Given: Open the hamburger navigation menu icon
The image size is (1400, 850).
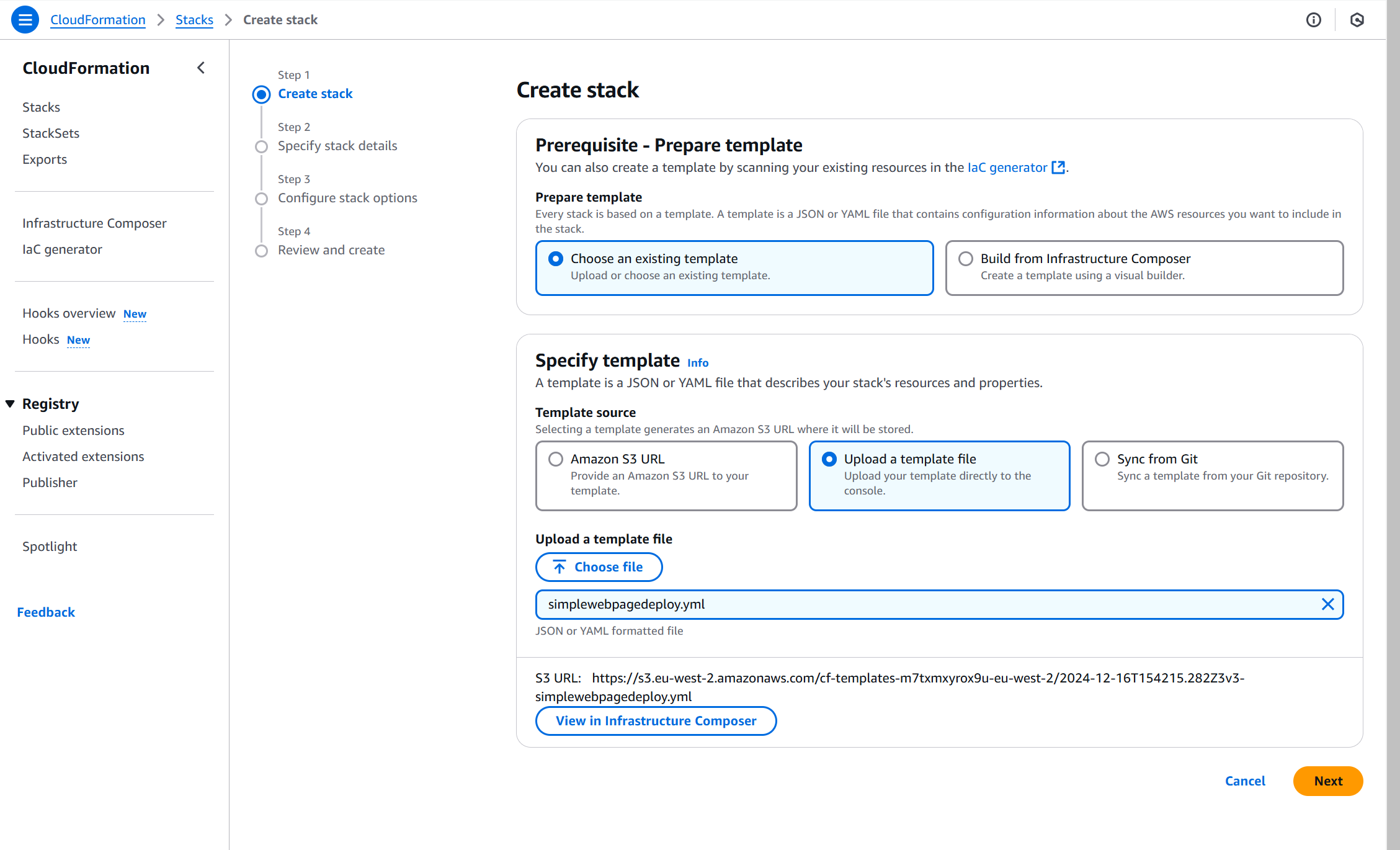Looking at the screenshot, I should click(25, 20).
